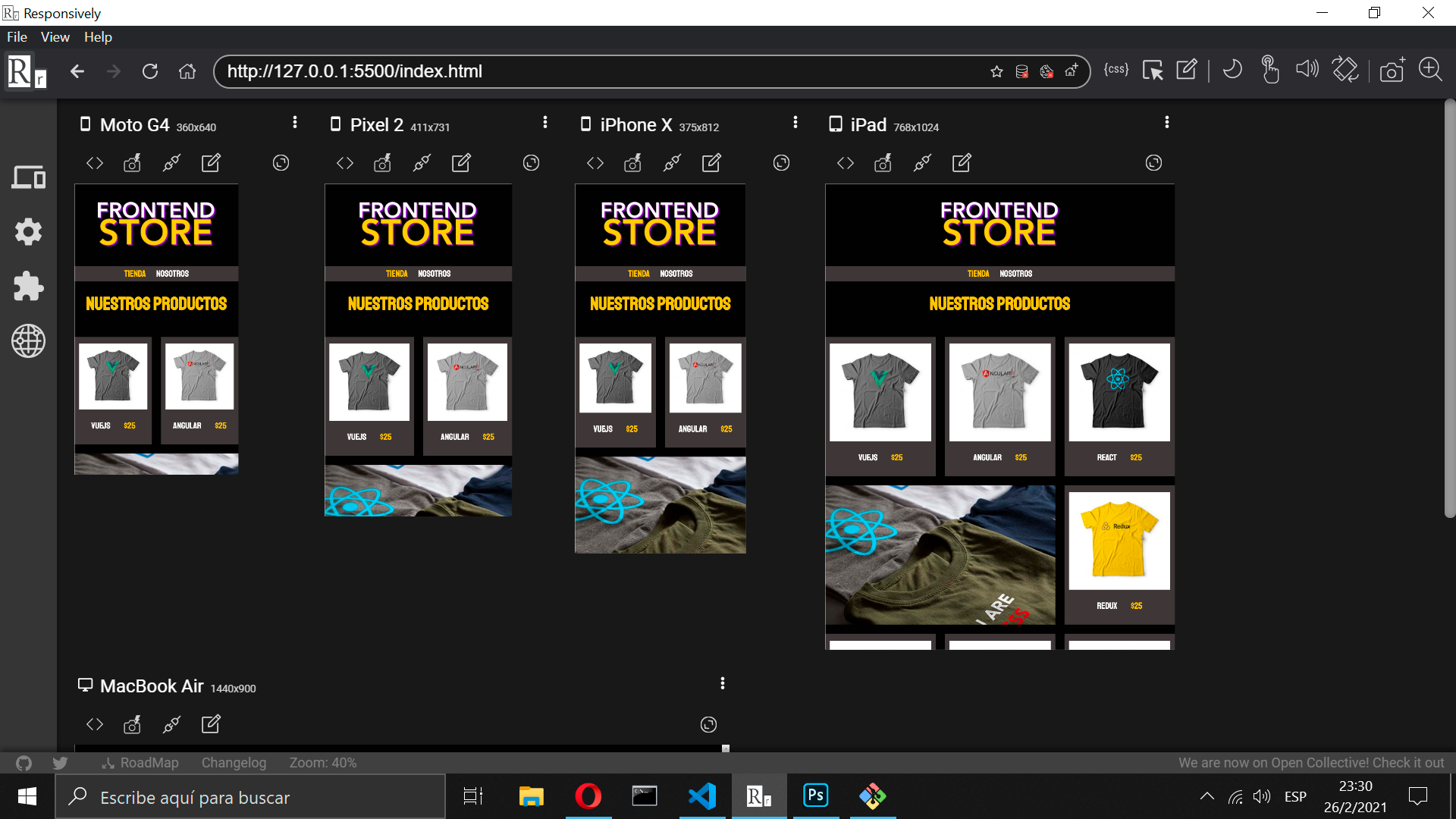Enable touch simulation mode

(1270, 69)
